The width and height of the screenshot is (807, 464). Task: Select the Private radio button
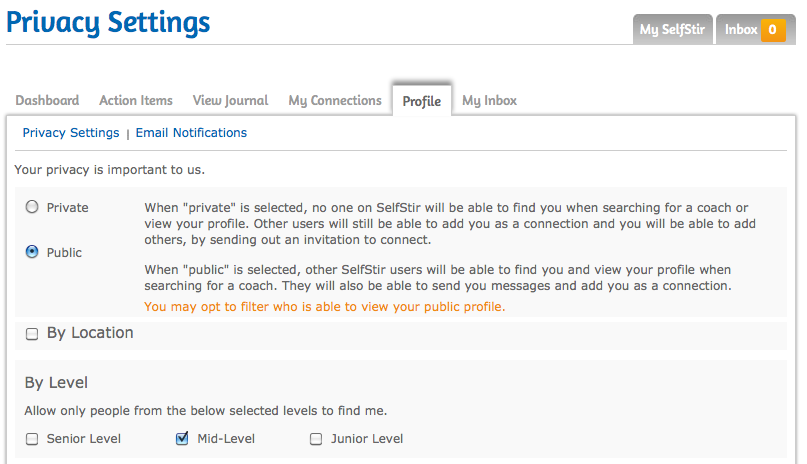(32, 207)
